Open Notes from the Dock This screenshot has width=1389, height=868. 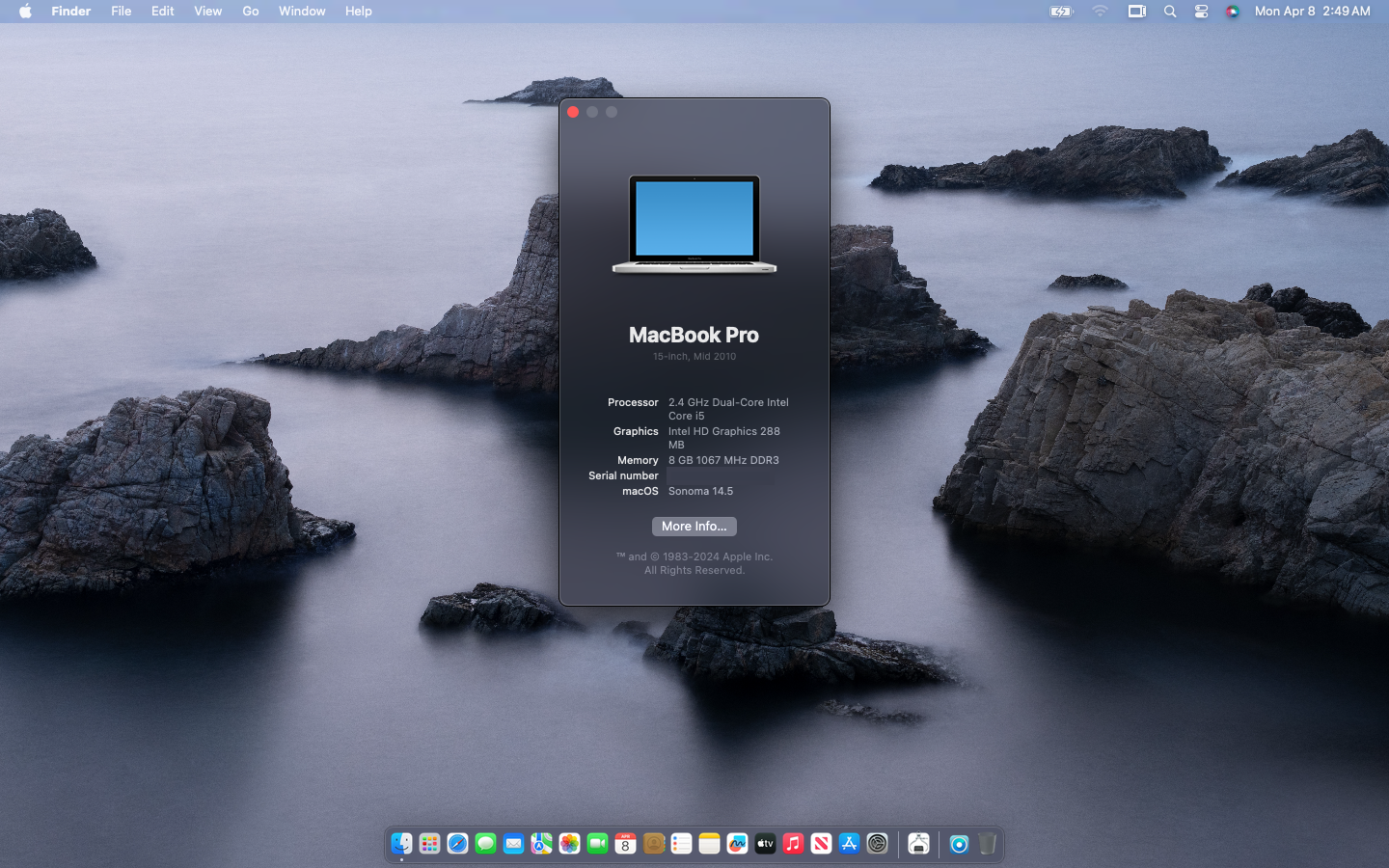click(x=710, y=844)
